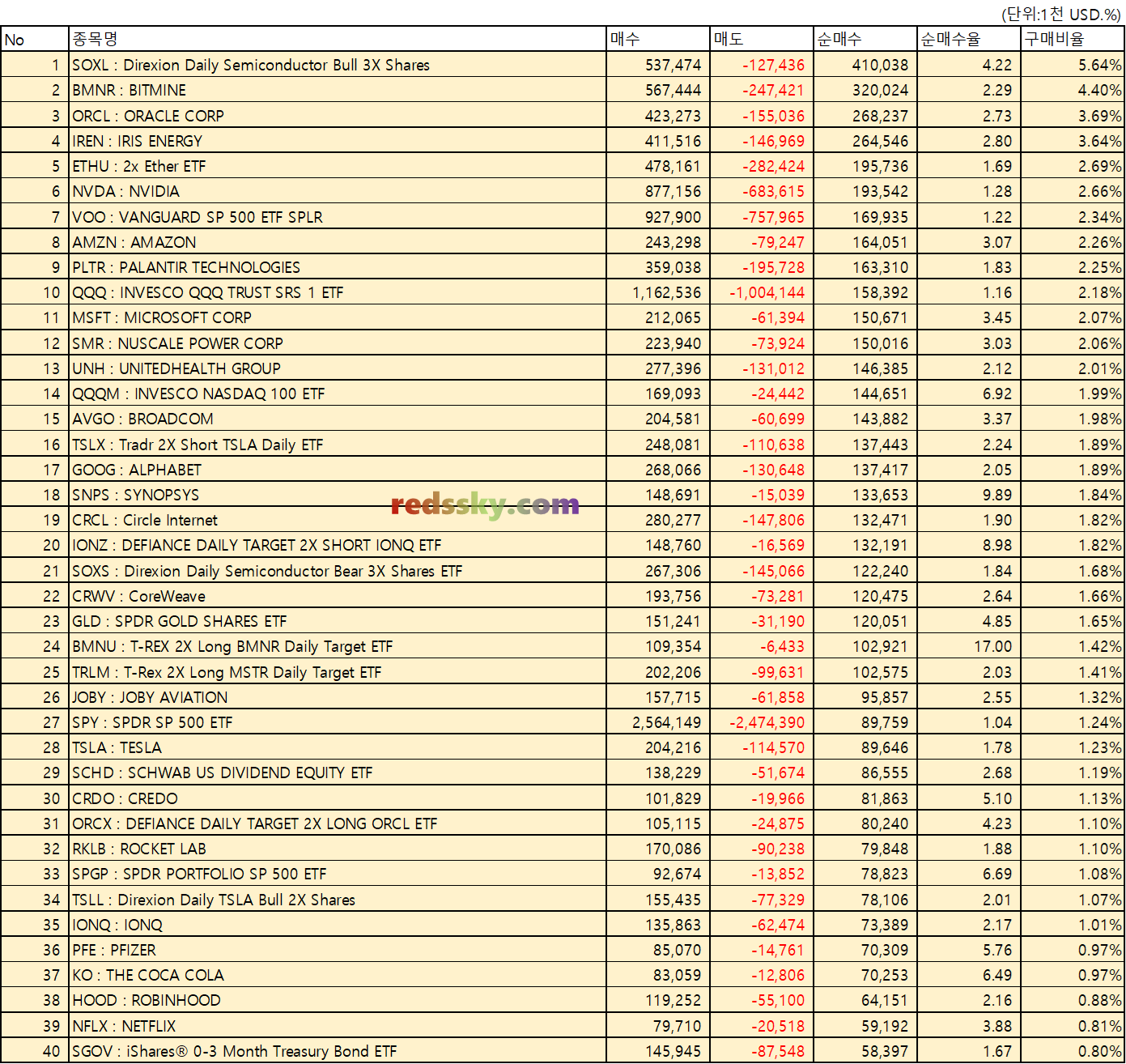
Task: Click TSLA : TESLA cell
Action: pos(338,747)
